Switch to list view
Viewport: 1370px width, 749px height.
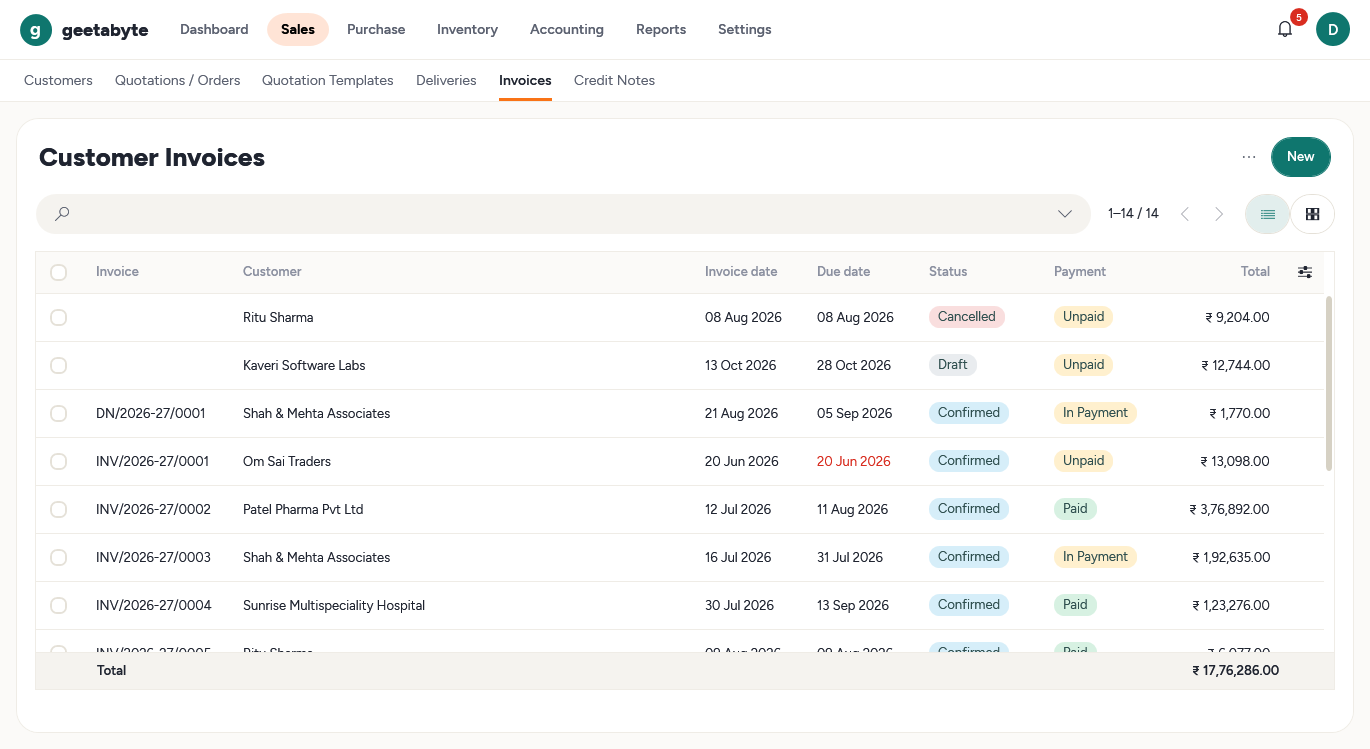pos(1267,214)
